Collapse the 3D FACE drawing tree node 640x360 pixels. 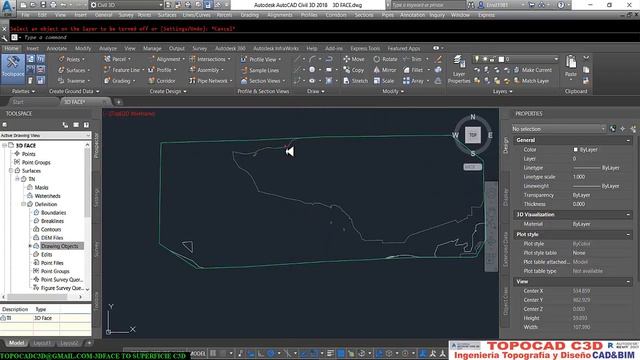4,145
